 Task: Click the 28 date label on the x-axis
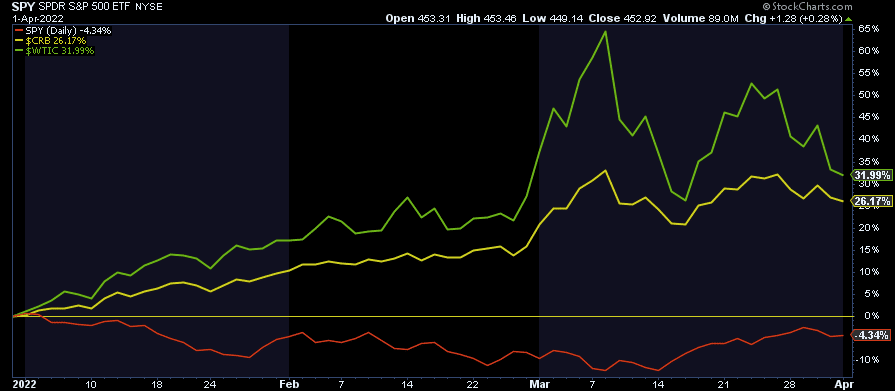pyautogui.click(x=790, y=384)
